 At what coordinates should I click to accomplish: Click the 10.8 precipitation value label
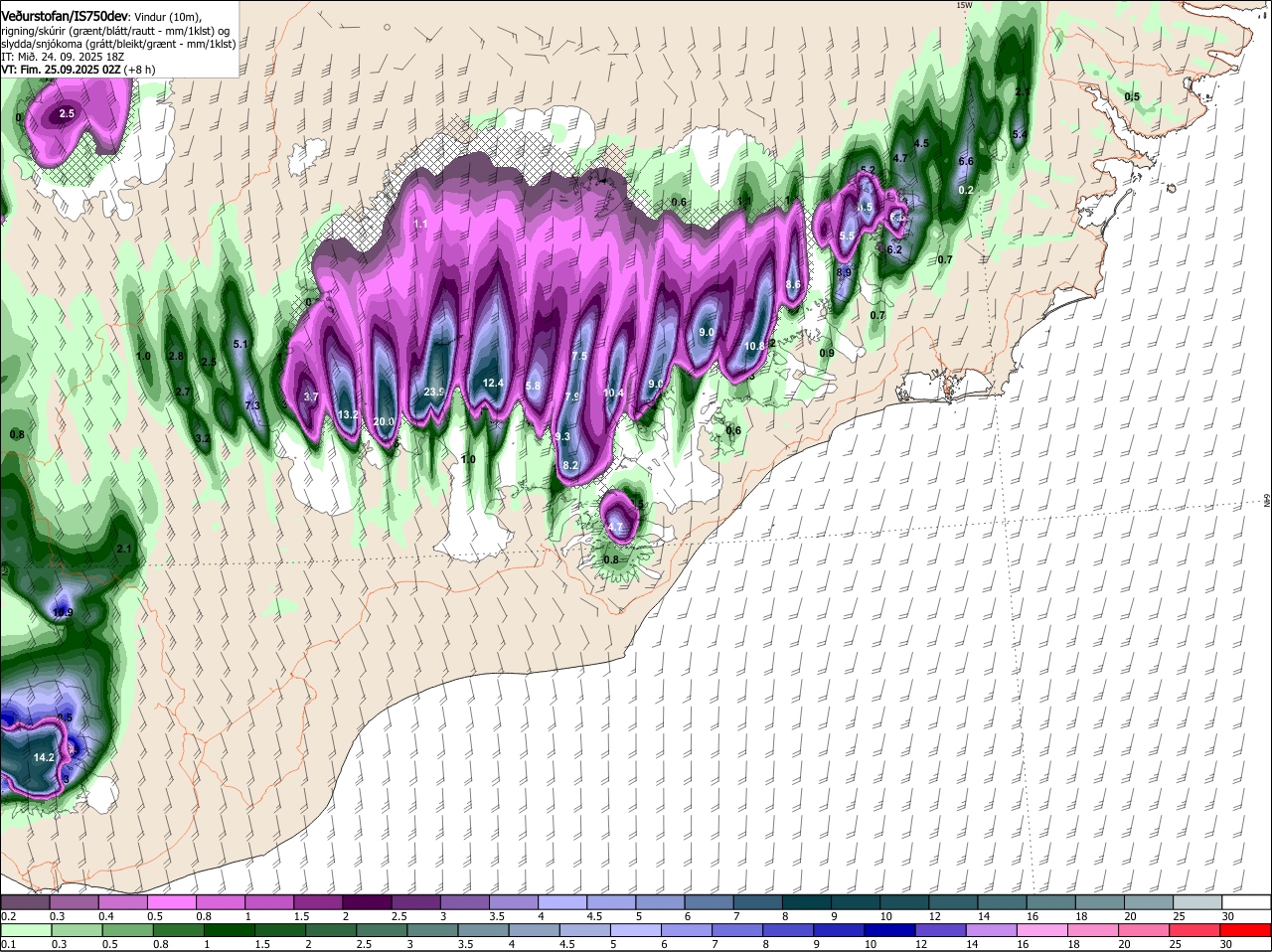click(x=754, y=346)
